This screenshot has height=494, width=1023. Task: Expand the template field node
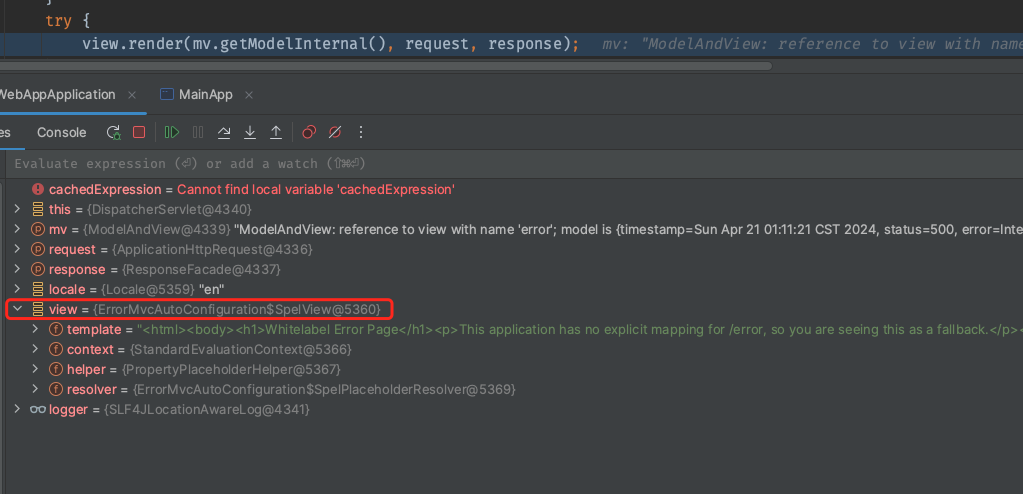point(36,329)
